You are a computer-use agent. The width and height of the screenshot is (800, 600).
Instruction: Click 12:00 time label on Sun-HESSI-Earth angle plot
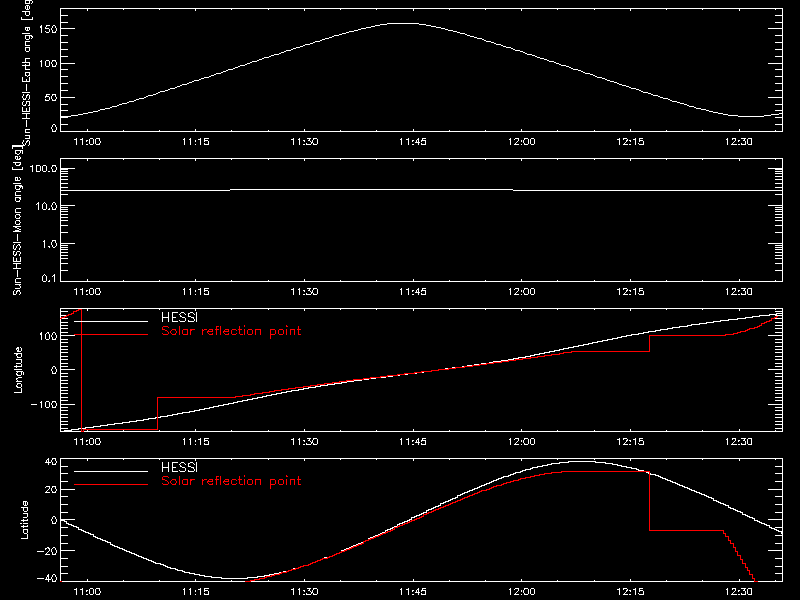pos(521,142)
